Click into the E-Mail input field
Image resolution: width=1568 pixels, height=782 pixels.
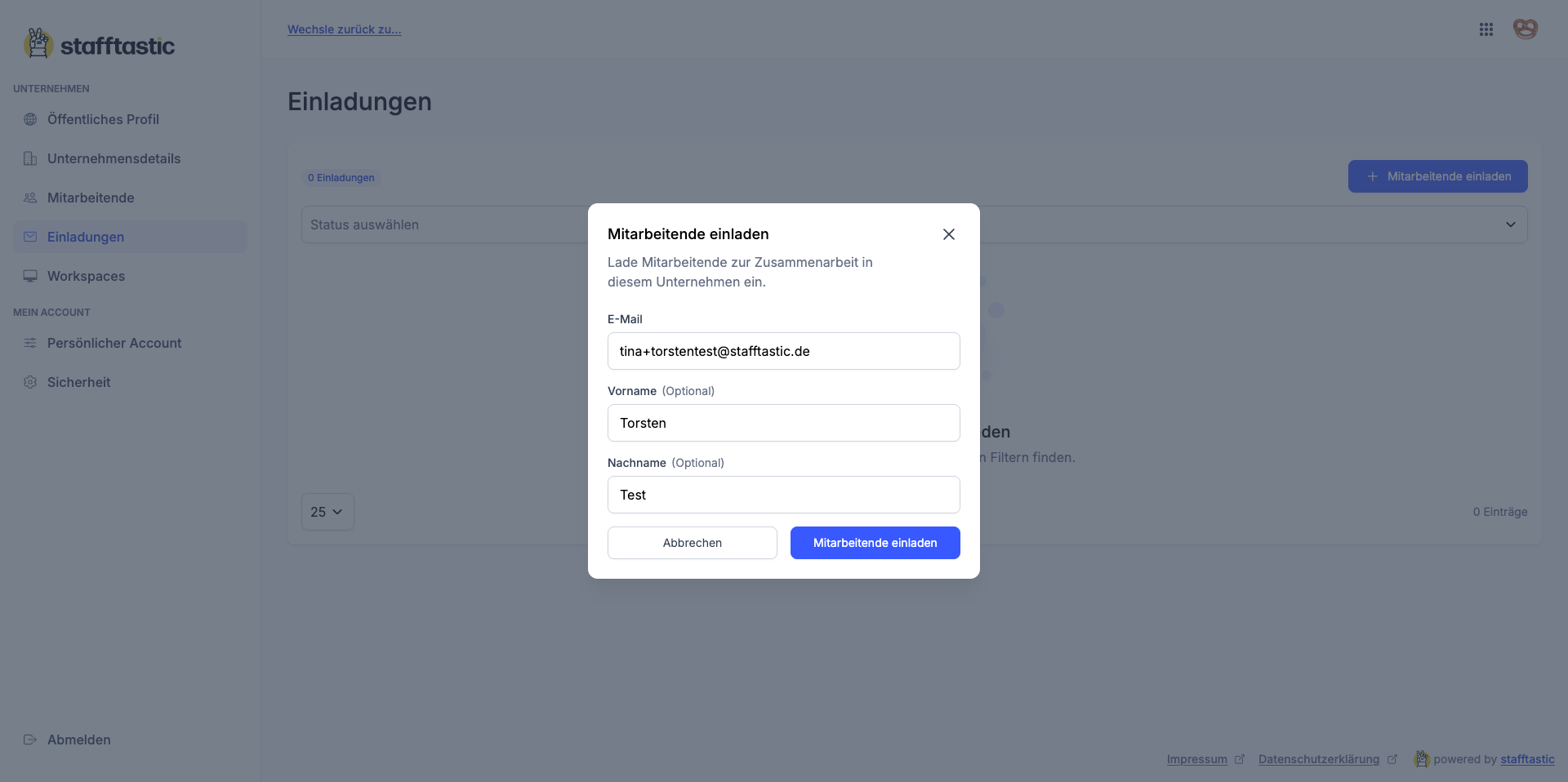tap(783, 351)
